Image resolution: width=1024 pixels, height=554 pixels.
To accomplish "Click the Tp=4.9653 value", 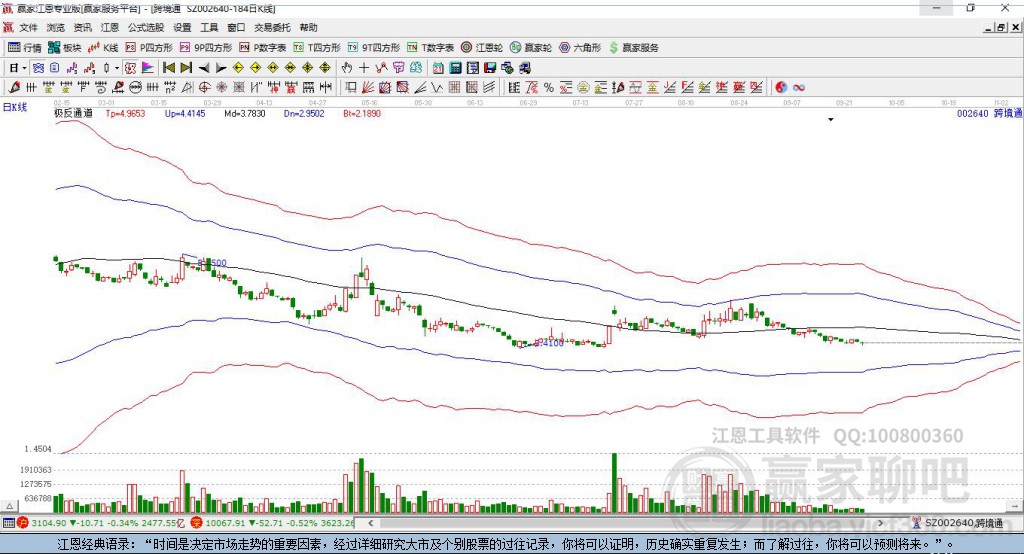I will [125, 114].
